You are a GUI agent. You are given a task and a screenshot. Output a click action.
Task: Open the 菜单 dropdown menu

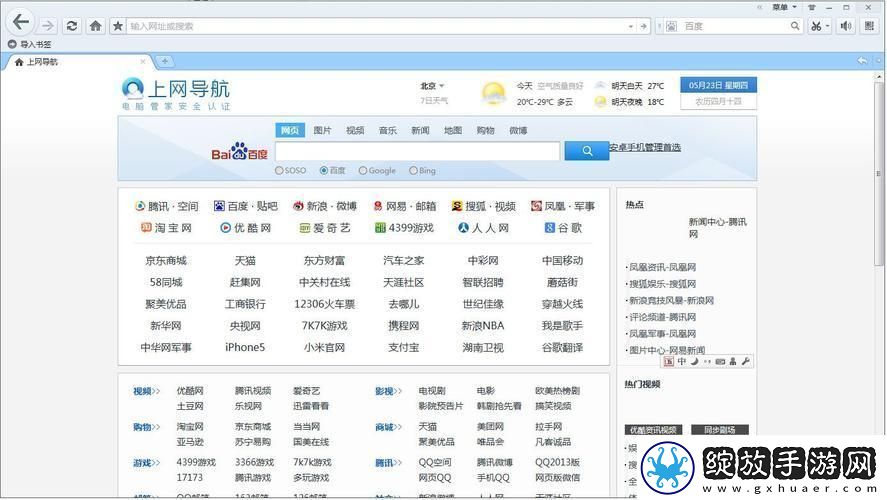[784, 7]
